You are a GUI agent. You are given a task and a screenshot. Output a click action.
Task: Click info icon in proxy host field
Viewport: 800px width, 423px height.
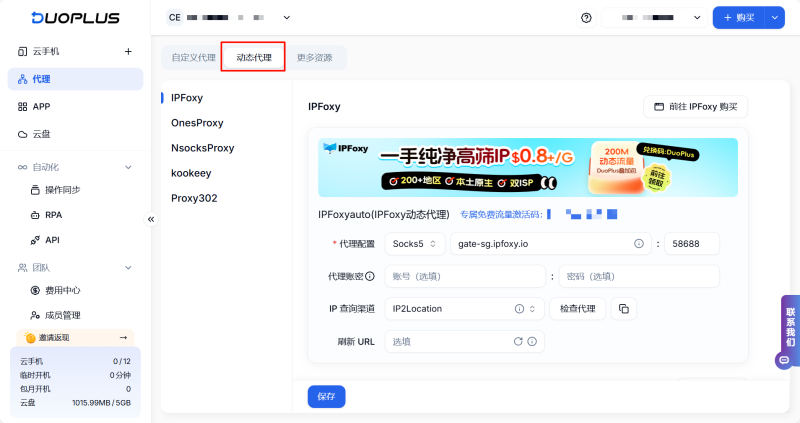coord(638,243)
